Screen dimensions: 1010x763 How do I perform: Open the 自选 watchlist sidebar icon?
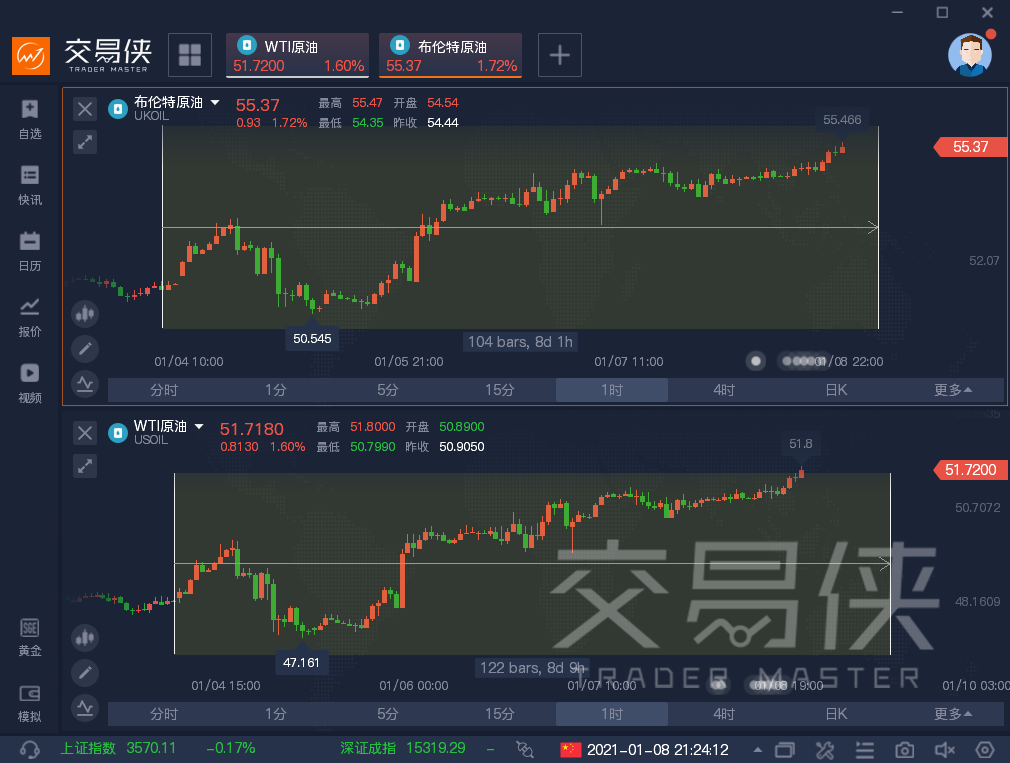(x=30, y=120)
